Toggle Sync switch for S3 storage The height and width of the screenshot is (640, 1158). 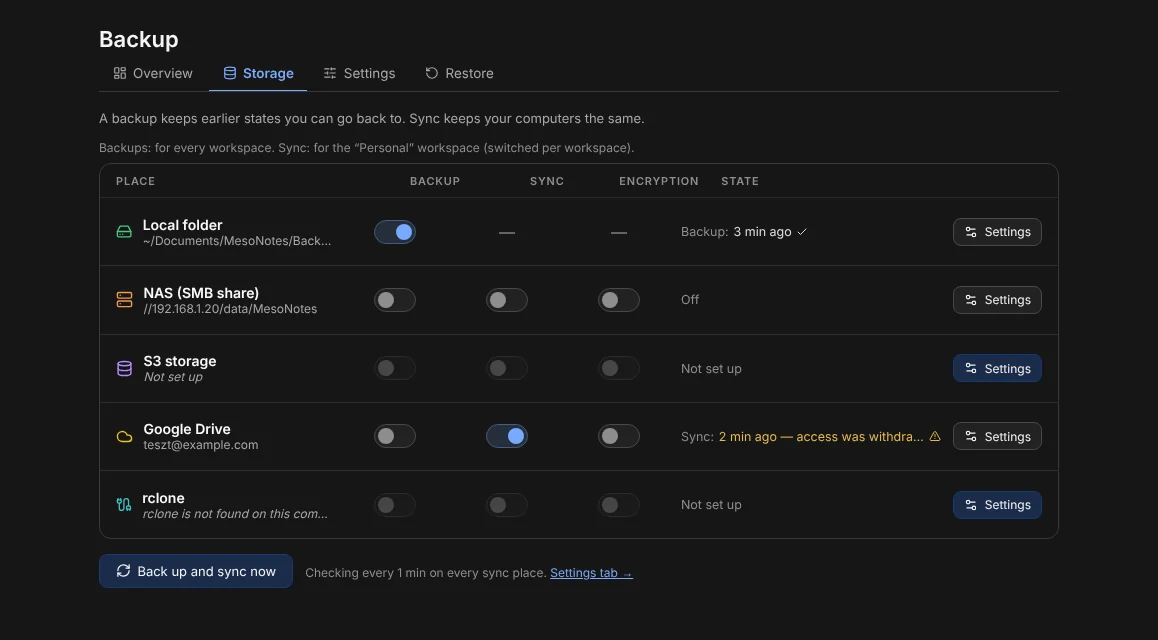(x=507, y=368)
